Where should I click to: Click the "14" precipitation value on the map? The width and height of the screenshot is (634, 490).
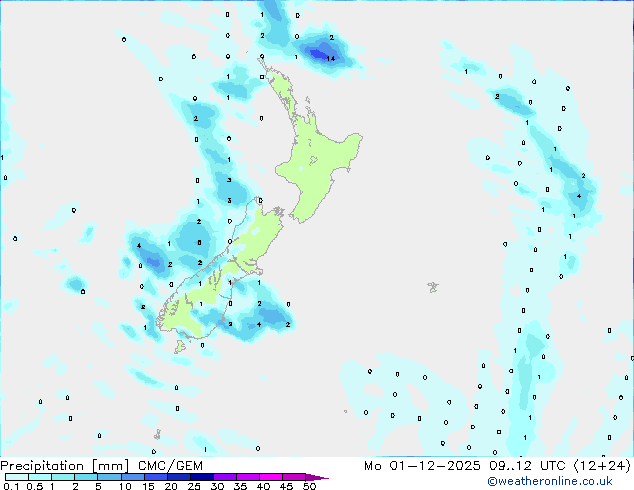tap(331, 58)
